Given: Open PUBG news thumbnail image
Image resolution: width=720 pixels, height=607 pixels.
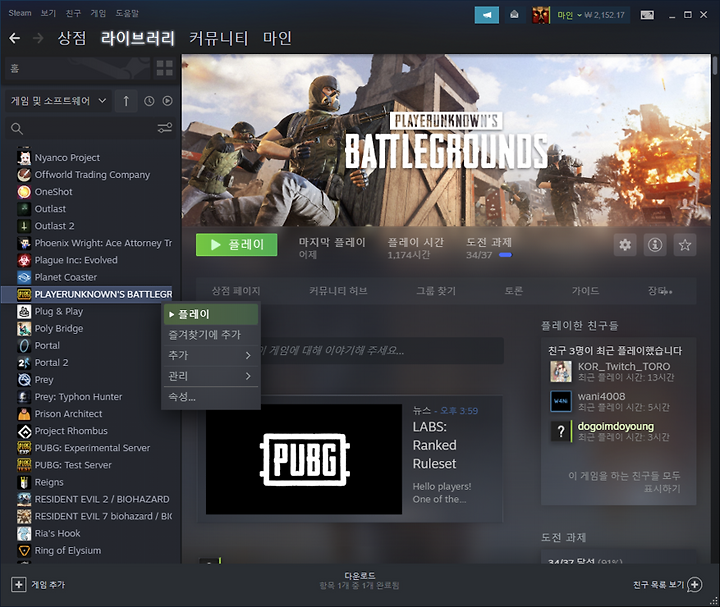Looking at the screenshot, I should click(304, 459).
